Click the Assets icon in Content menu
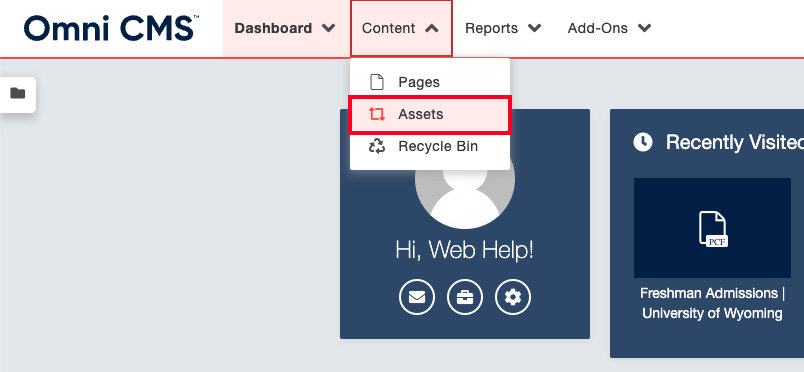Screen dimensions: 804x372 point(377,114)
